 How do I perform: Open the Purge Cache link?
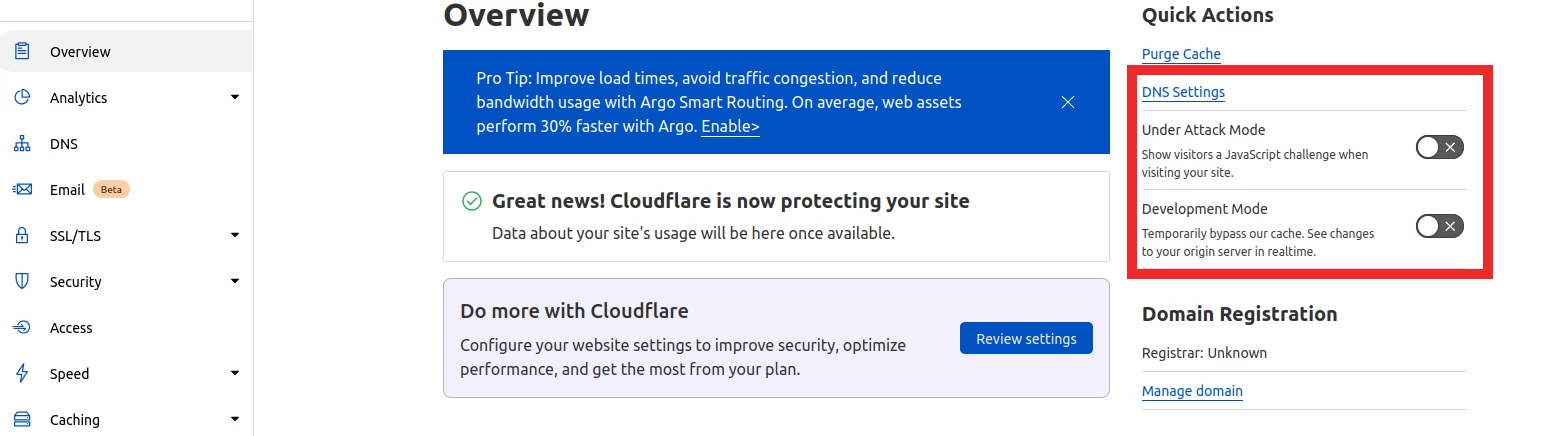pyautogui.click(x=1181, y=54)
